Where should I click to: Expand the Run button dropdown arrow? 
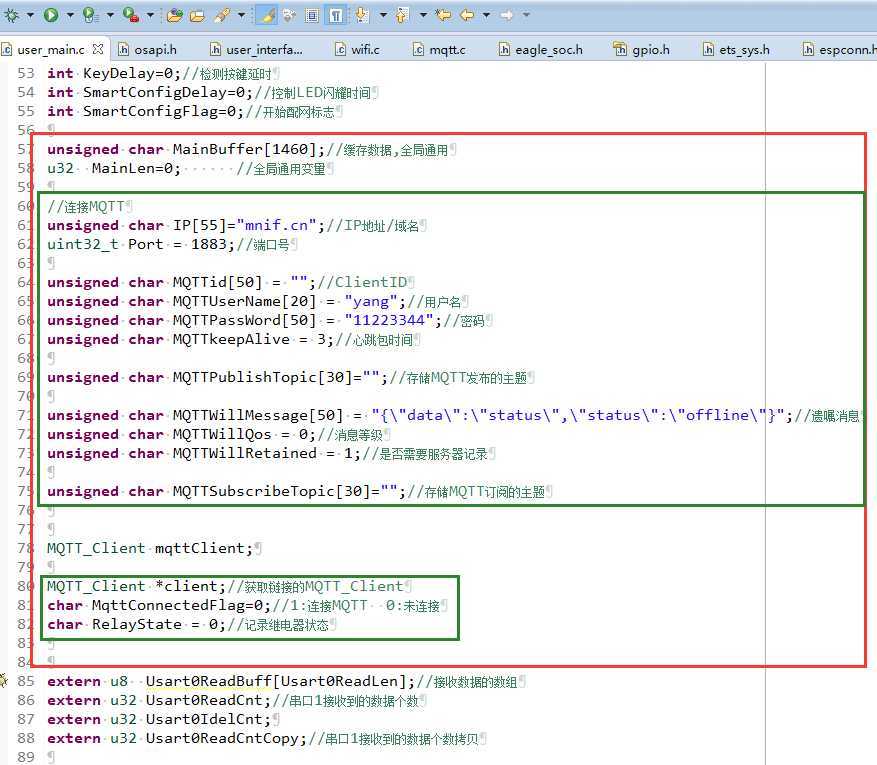tap(70, 15)
